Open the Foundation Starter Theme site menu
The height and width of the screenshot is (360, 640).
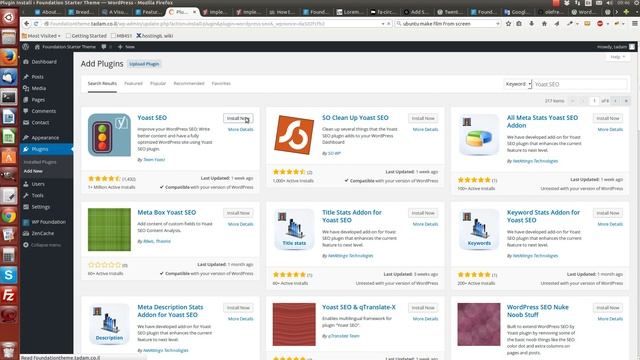point(65,47)
